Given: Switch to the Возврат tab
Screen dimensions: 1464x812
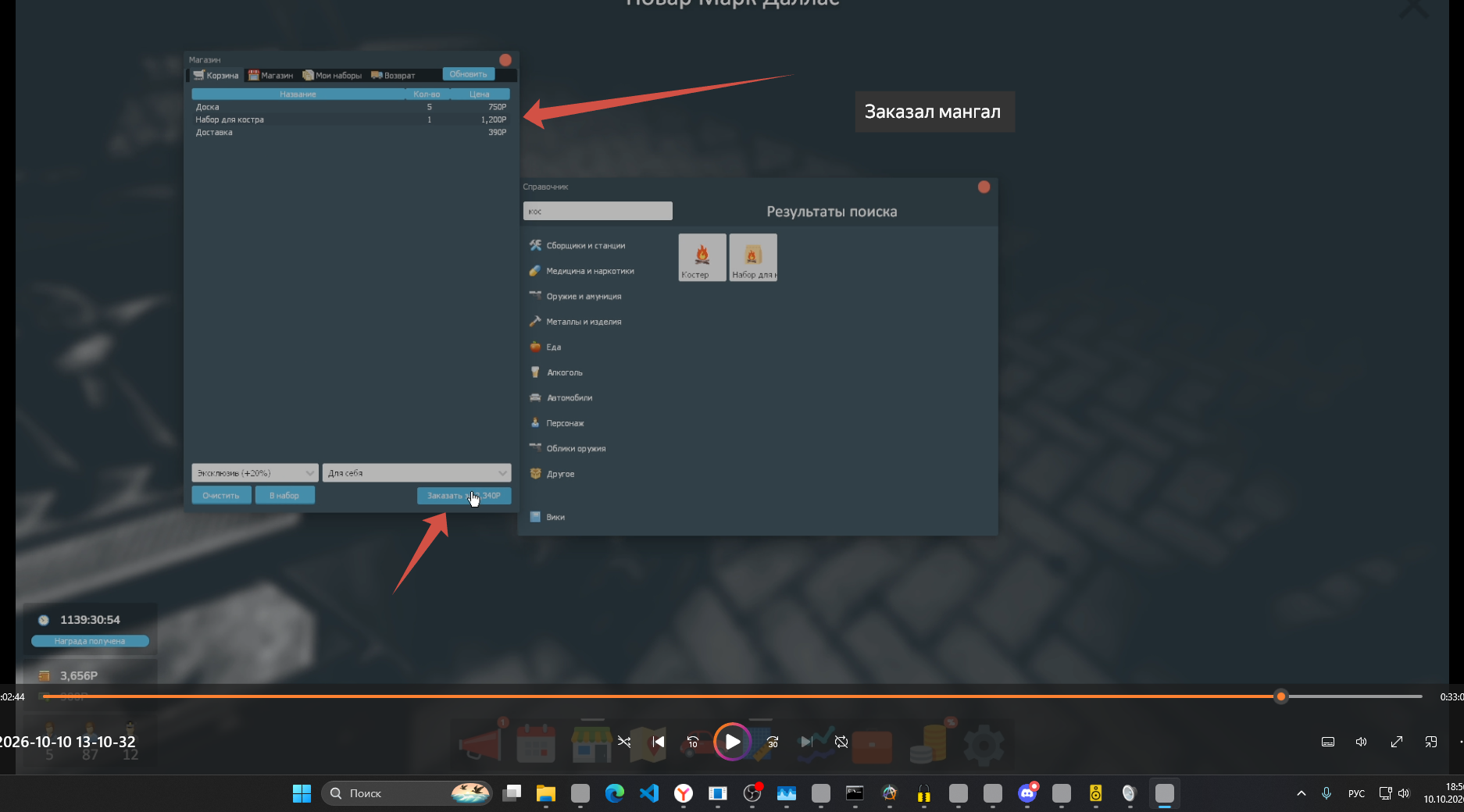Looking at the screenshot, I should point(393,76).
